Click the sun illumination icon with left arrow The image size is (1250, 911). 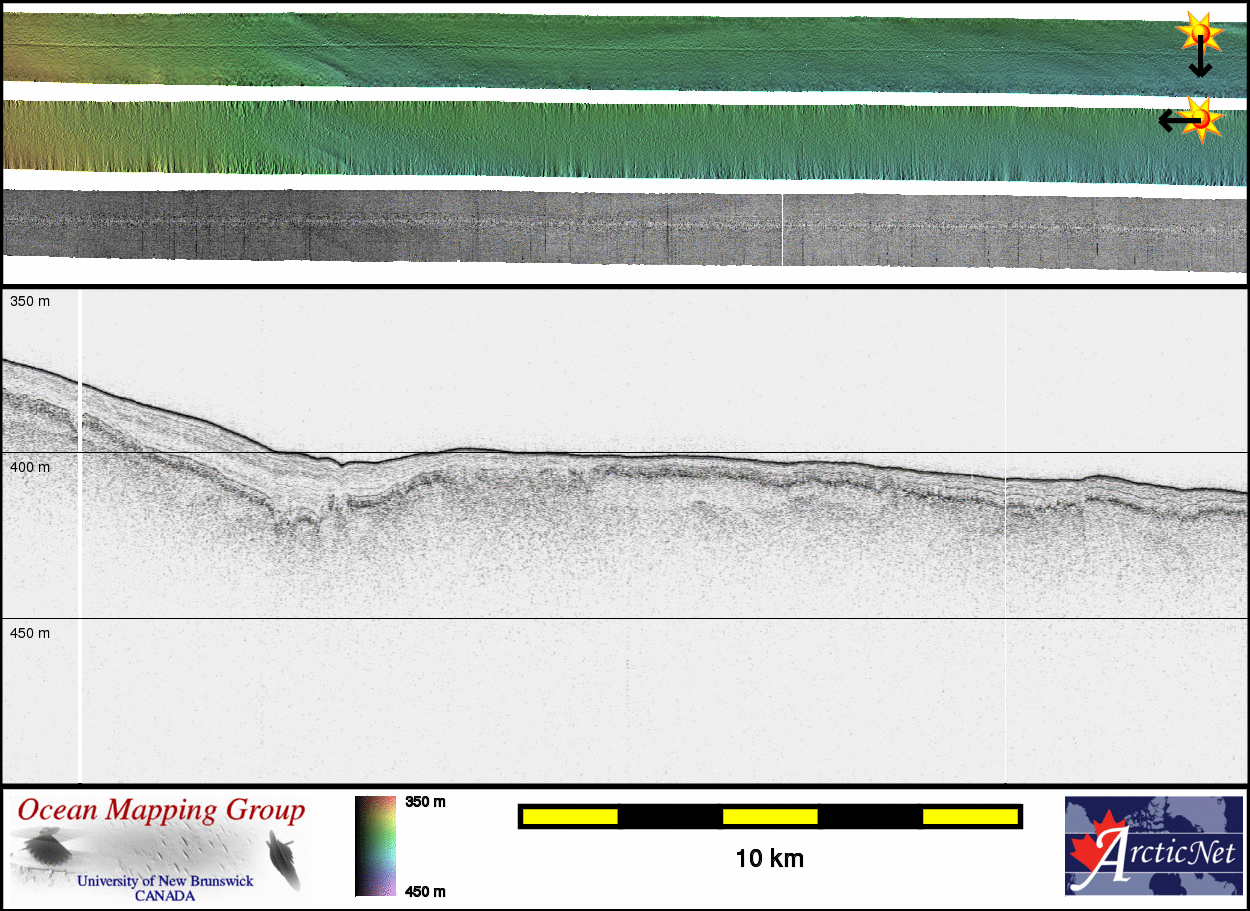1204,119
